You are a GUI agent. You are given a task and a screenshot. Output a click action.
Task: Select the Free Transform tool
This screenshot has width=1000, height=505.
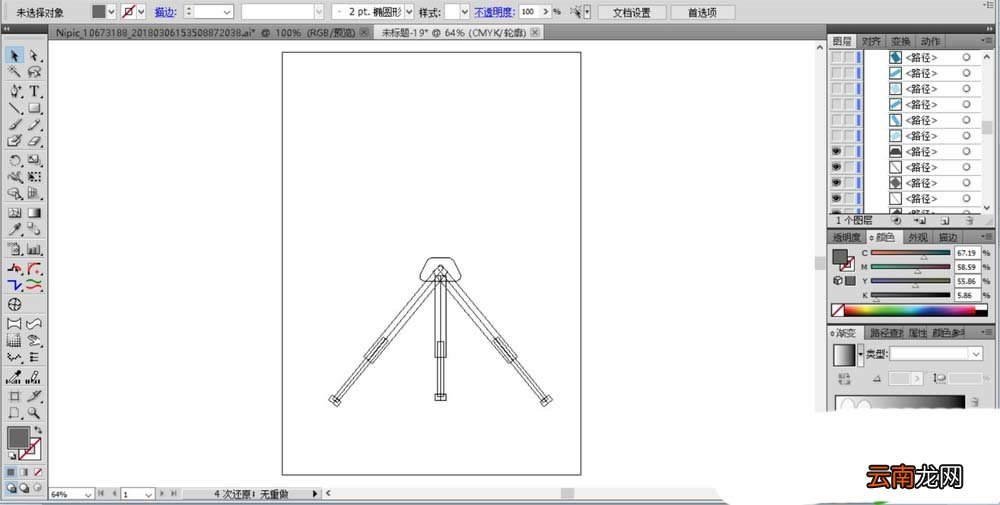click(x=34, y=177)
